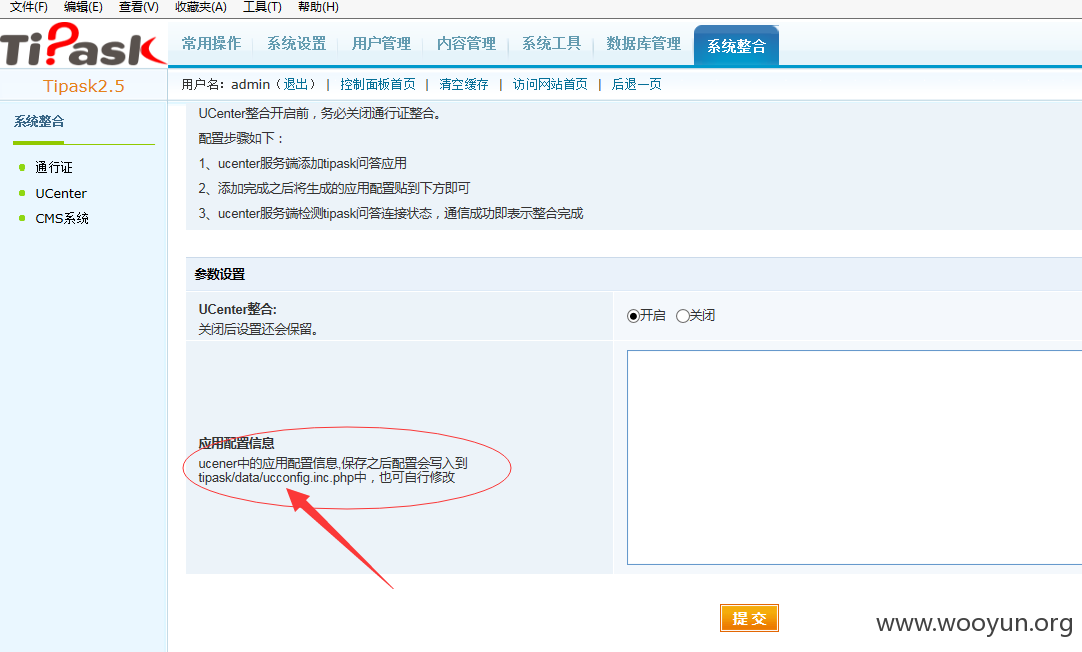
Task: Open CMS系统 in the sidebar
Action: click(x=62, y=218)
